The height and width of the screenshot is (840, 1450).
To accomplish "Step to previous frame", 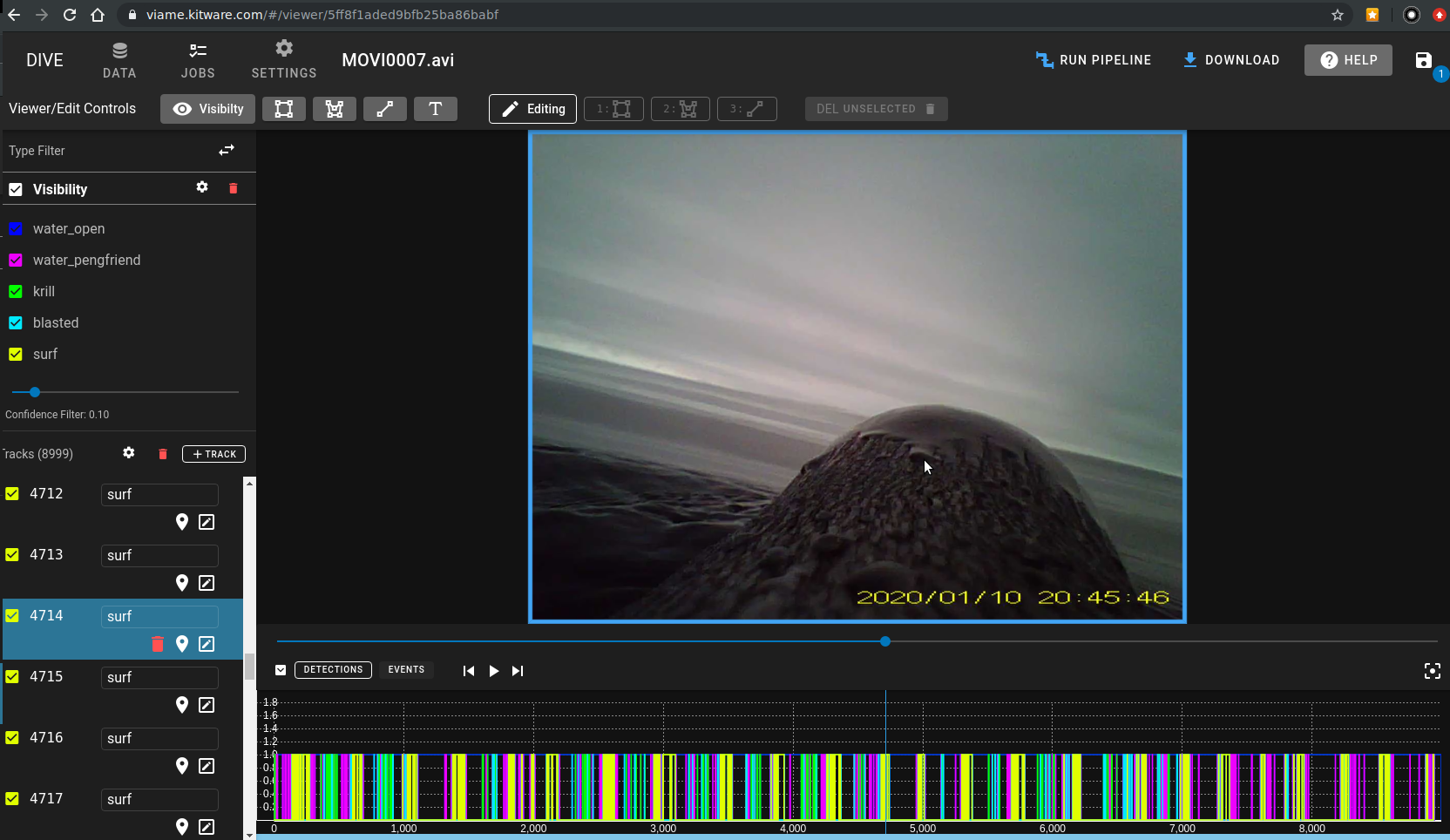I will (469, 671).
